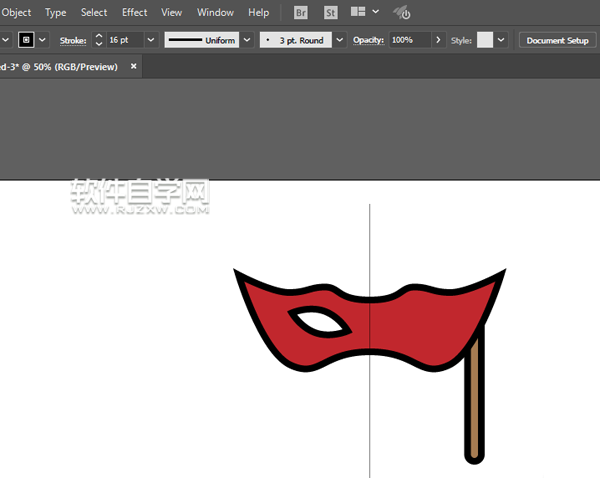Screen dimensions: 600x478
Task: Expand the Opacity slider arrow
Action: coord(438,40)
